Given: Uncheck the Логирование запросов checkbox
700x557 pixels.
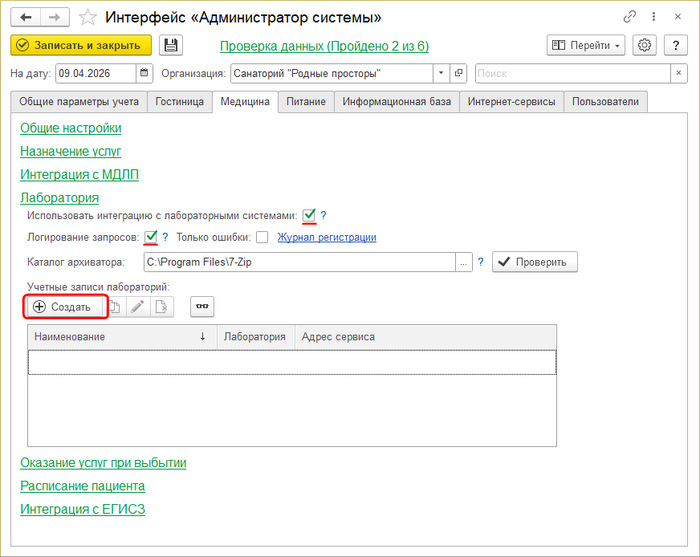Looking at the screenshot, I should point(151,237).
